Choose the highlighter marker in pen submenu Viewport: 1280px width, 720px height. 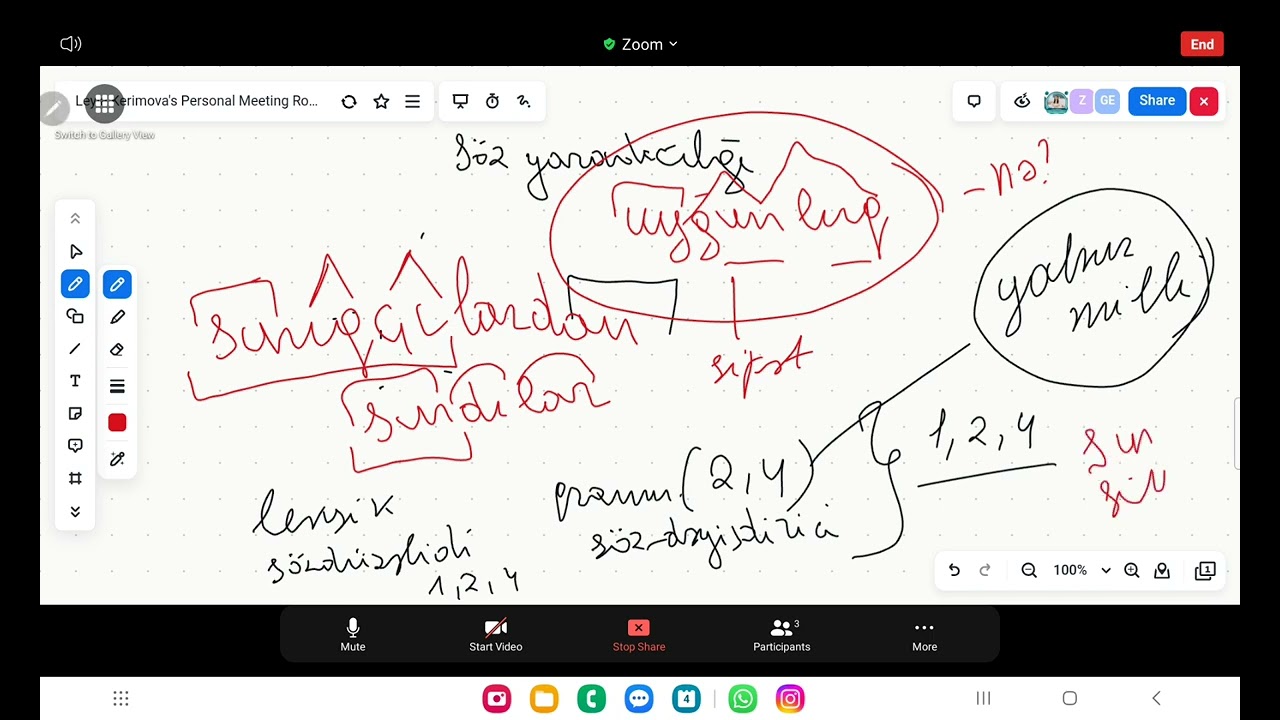coord(117,317)
